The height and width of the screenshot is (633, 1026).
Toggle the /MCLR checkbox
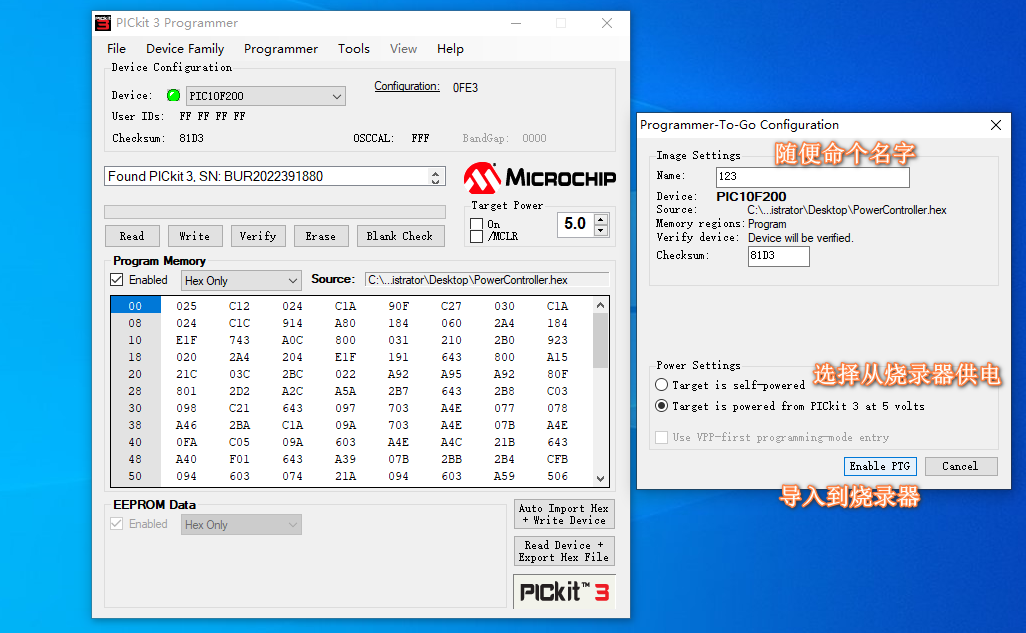pos(477,236)
